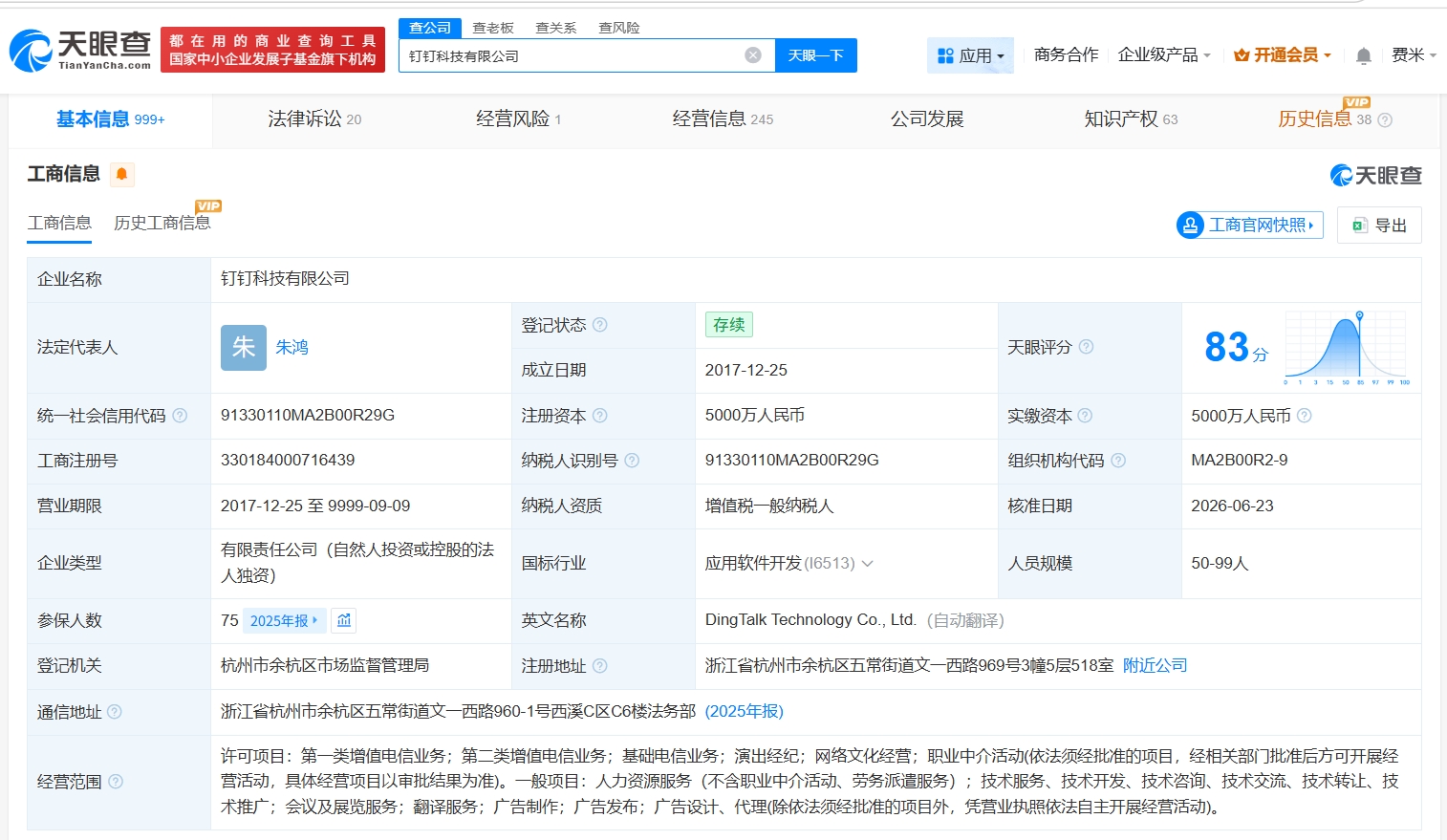The height and width of the screenshot is (840, 1447).
Task: Click help icon next to 实缴资本
Action: 1085,416
